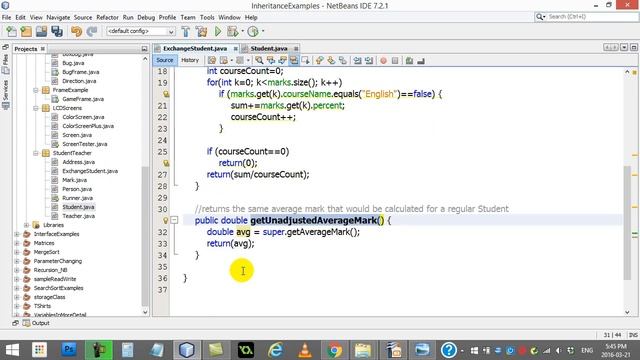
Task: Click the Save All toolbar icon
Action: (x=57, y=31)
